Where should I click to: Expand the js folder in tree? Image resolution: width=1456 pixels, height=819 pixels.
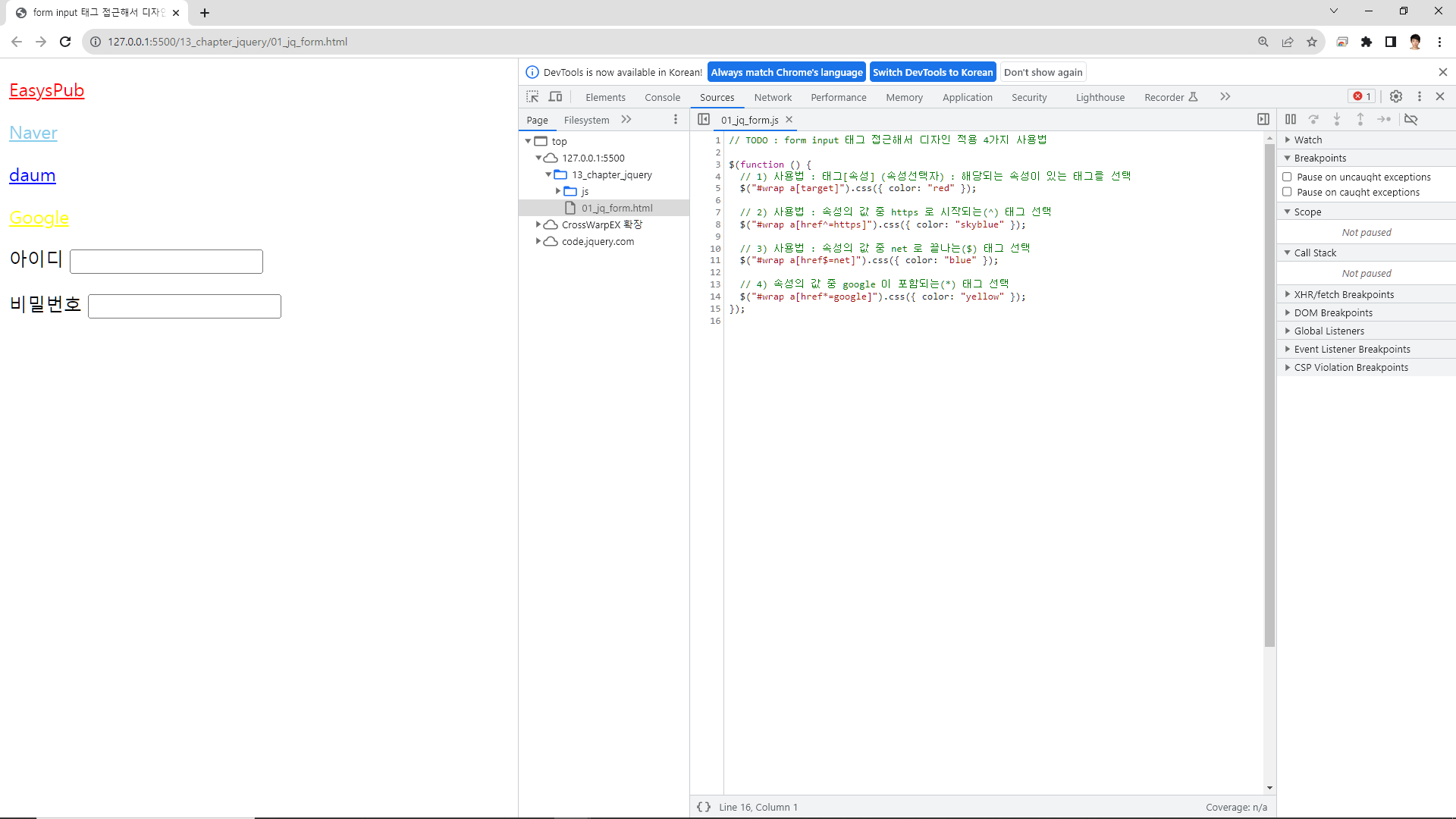pyautogui.click(x=558, y=191)
